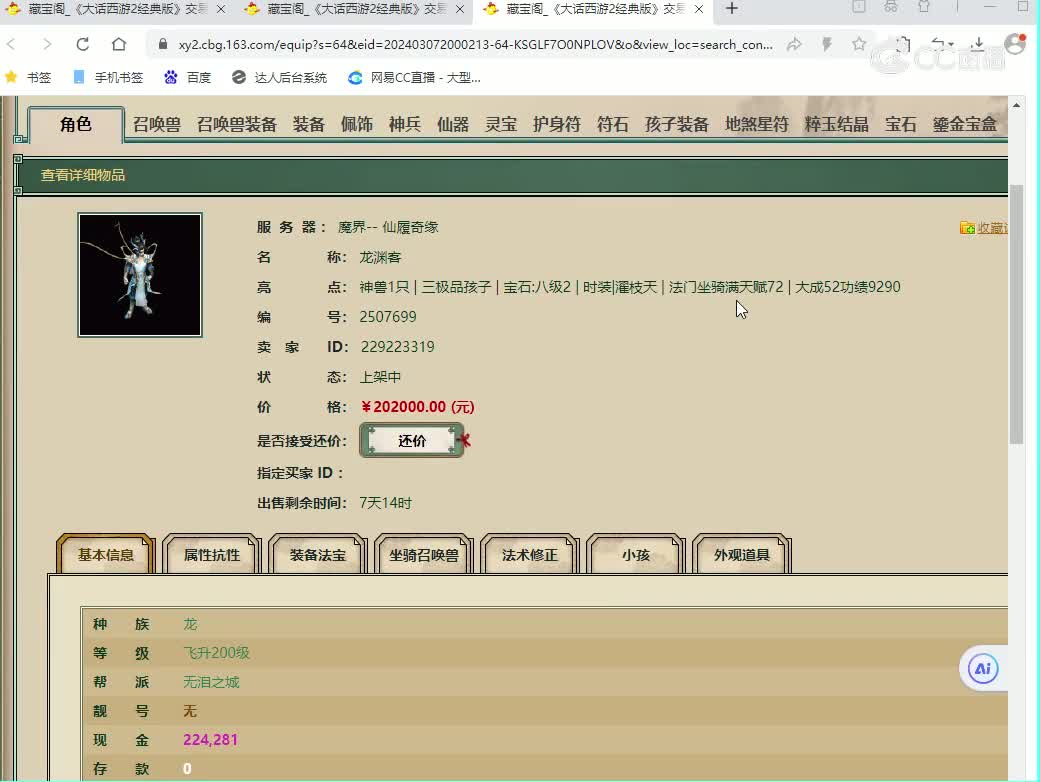
Task: Open the 装备 tab
Action: [x=308, y=124]
